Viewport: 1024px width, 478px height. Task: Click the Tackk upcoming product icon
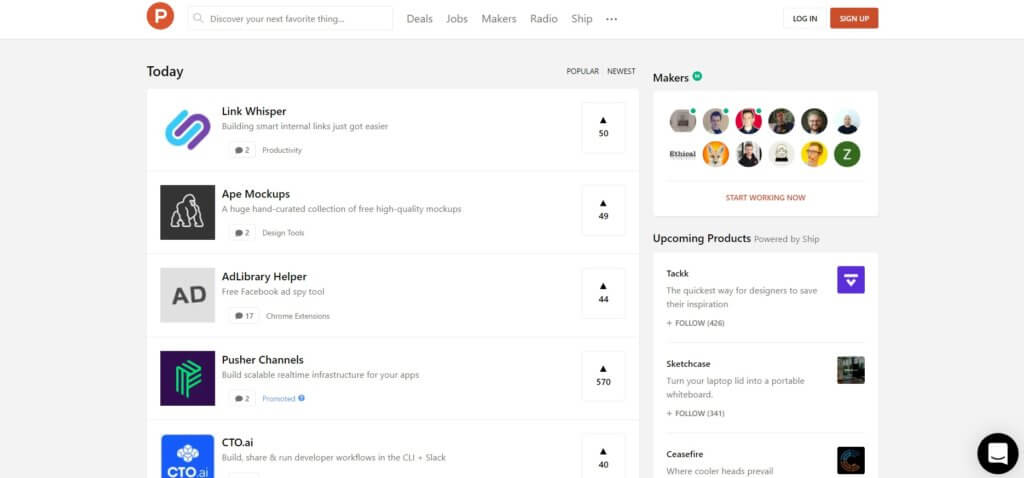click(x=850, y=280)
